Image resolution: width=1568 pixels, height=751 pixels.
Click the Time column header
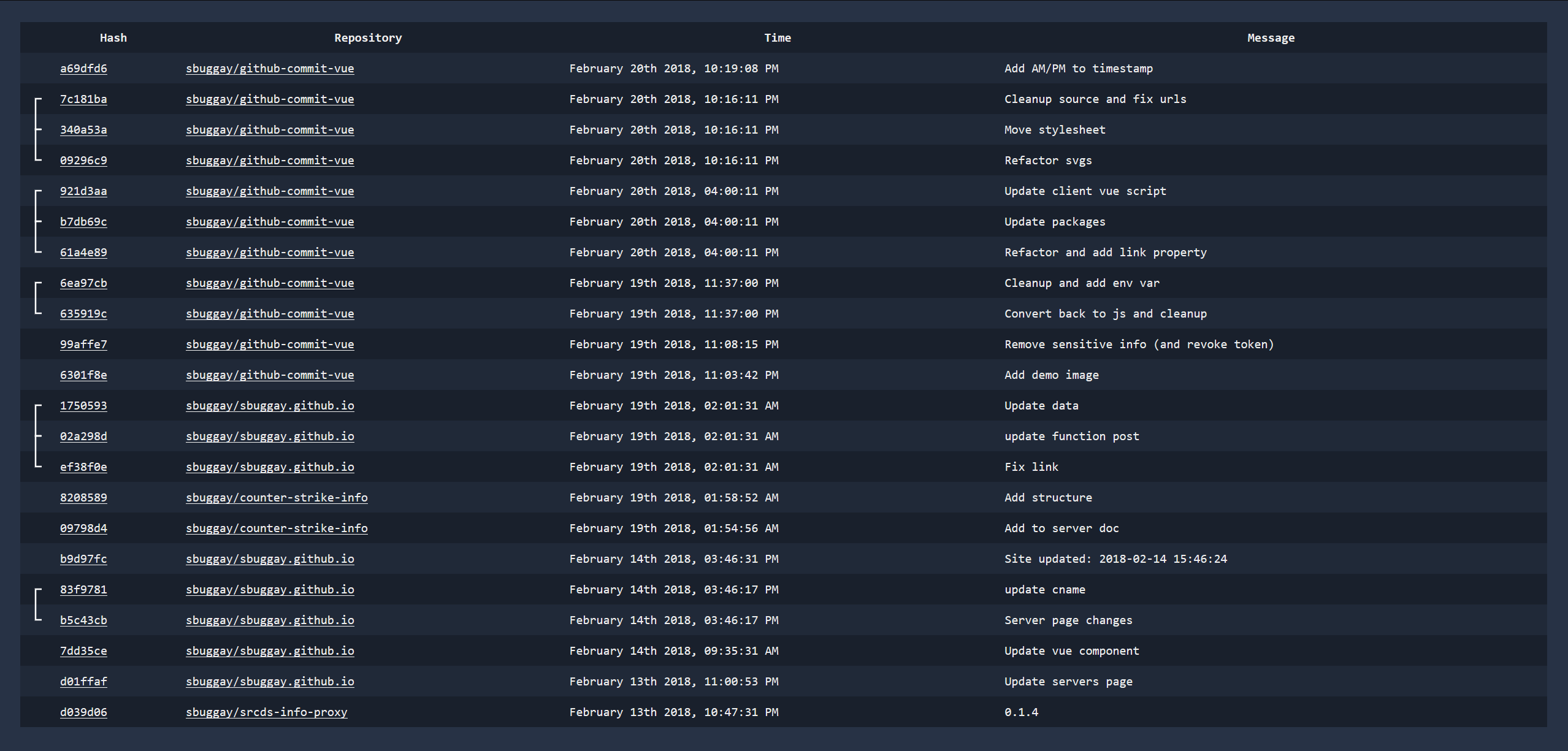(x=777, y=38)
